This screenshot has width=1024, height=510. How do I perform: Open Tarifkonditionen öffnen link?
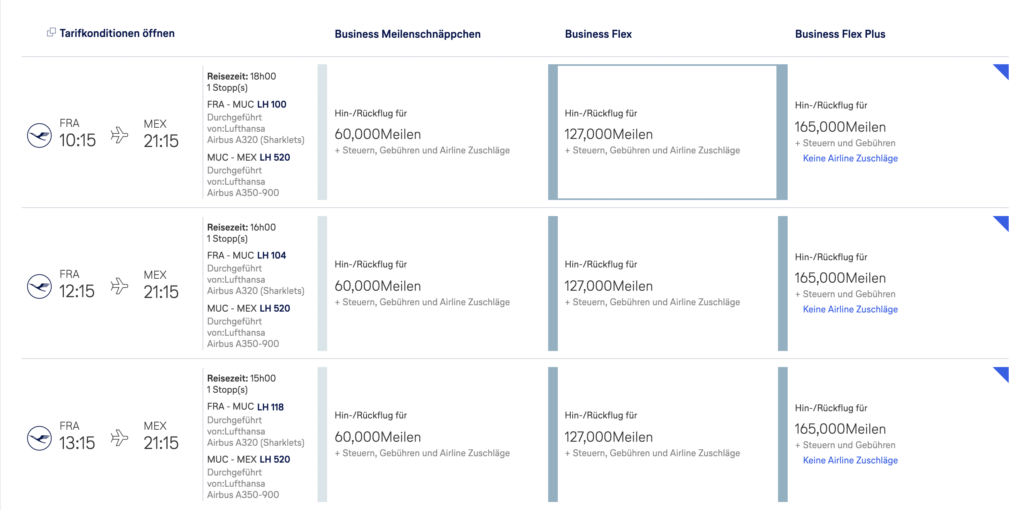click(117, 33)
